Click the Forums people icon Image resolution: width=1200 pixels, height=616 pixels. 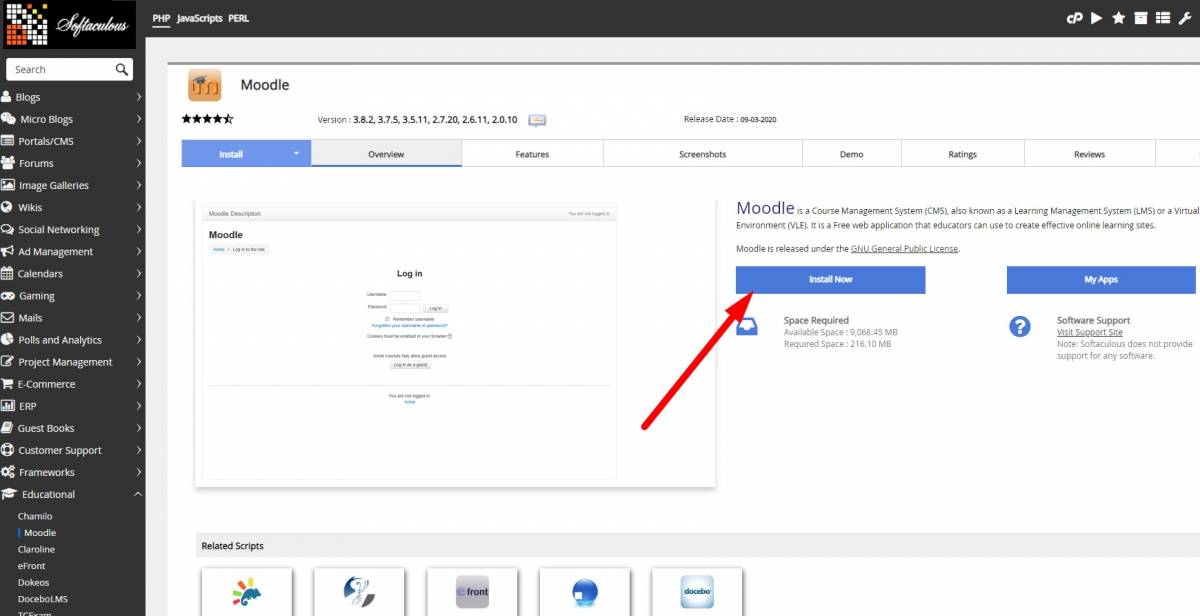click(x=8, y=163)
